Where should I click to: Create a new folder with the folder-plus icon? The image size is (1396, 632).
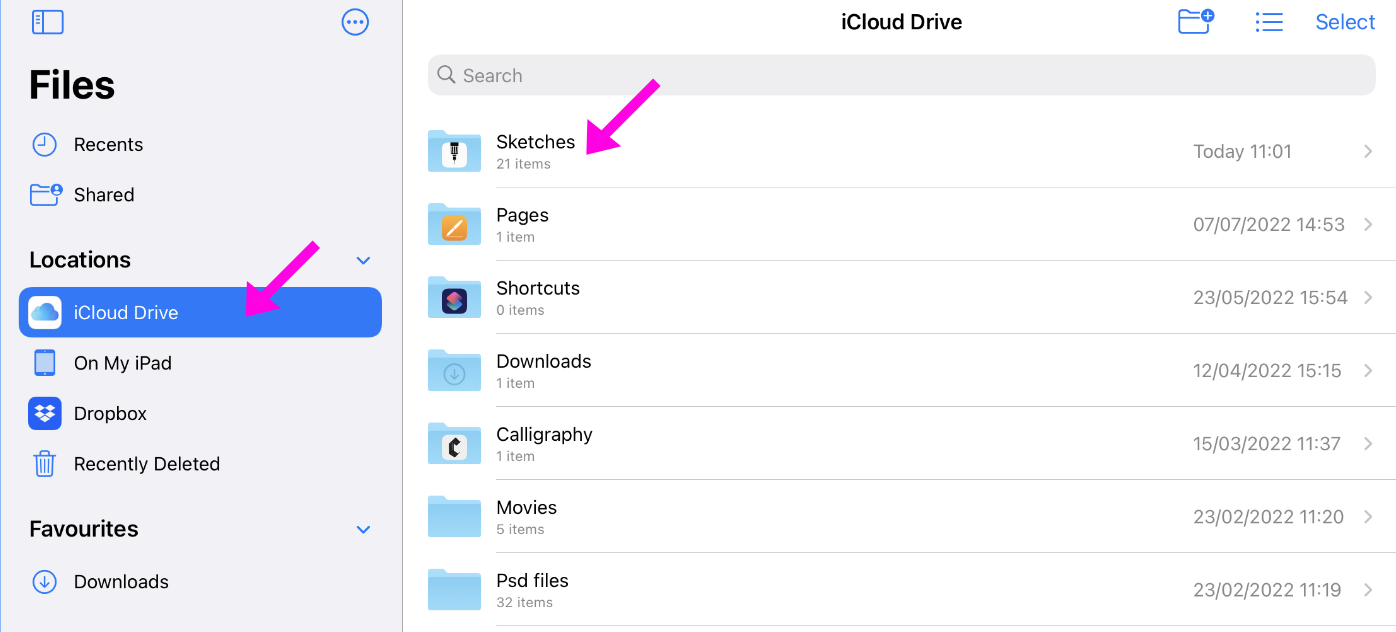(x=1195, y=21)
